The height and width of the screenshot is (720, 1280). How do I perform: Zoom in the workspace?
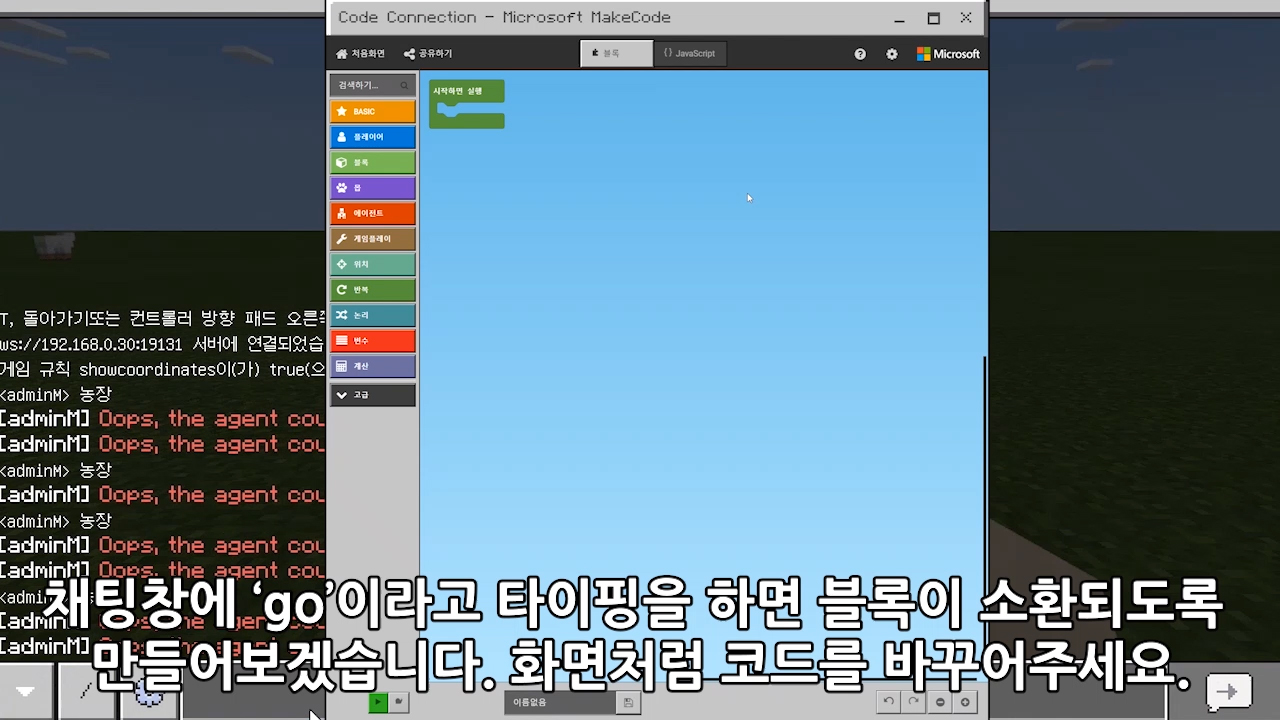tap(965, 703)
